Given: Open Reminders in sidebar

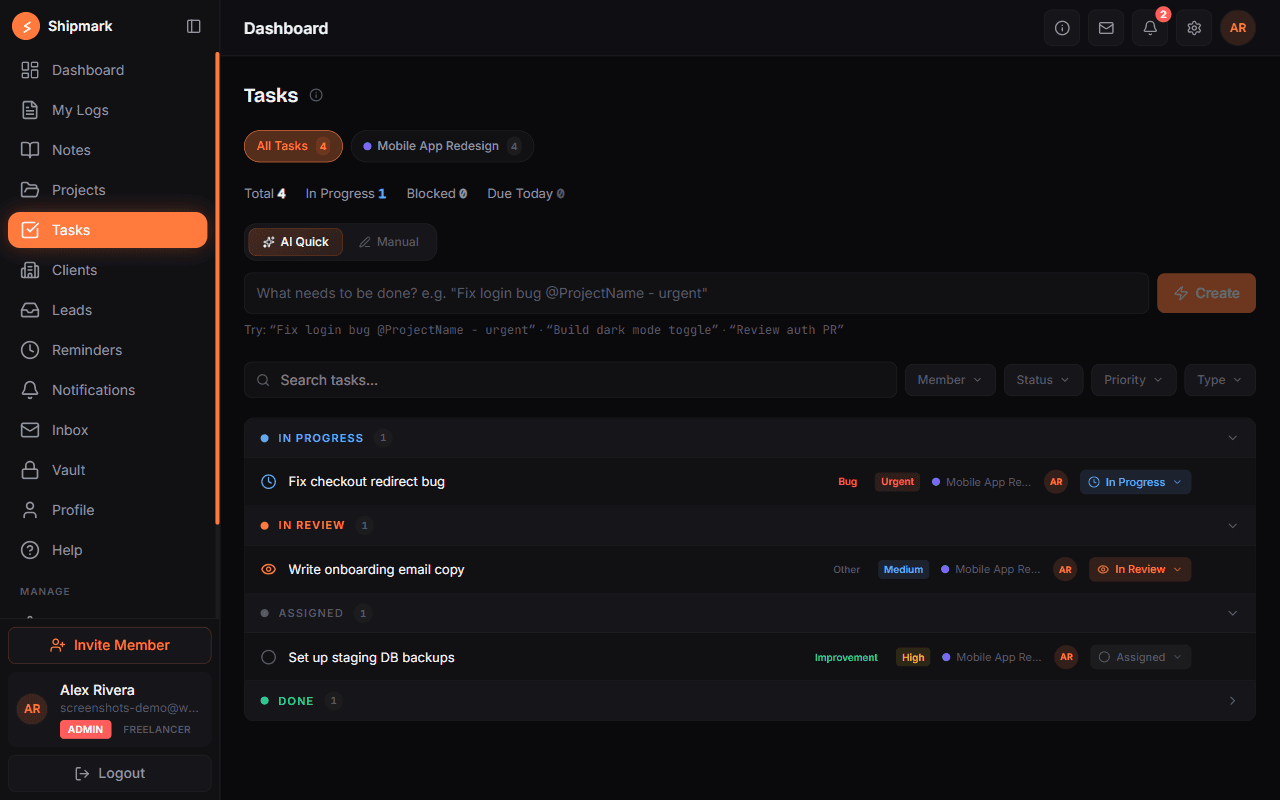Looking at the screenshot, I should (x=108, y=350).
